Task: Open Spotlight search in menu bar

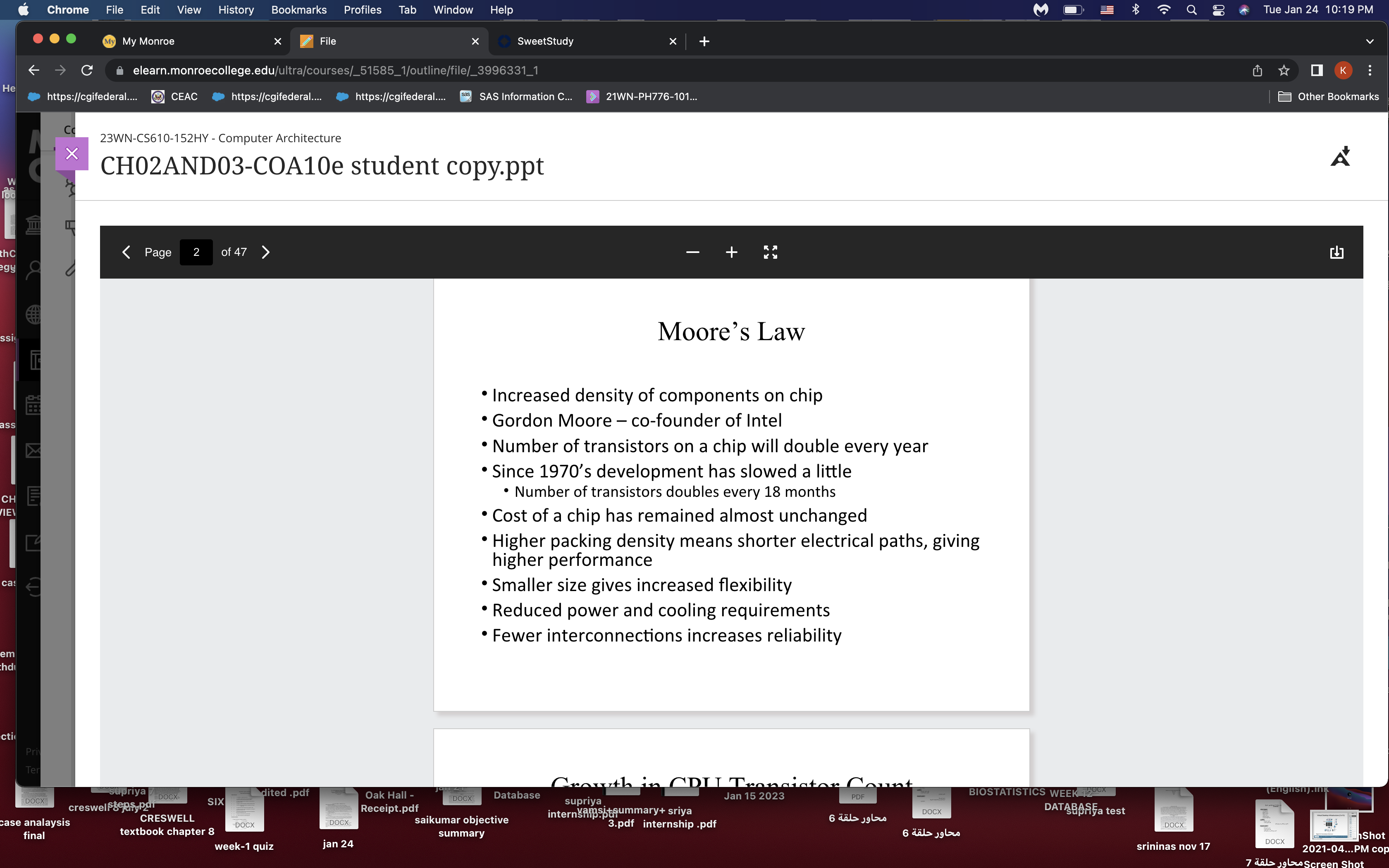Action: click(1191, 10)
